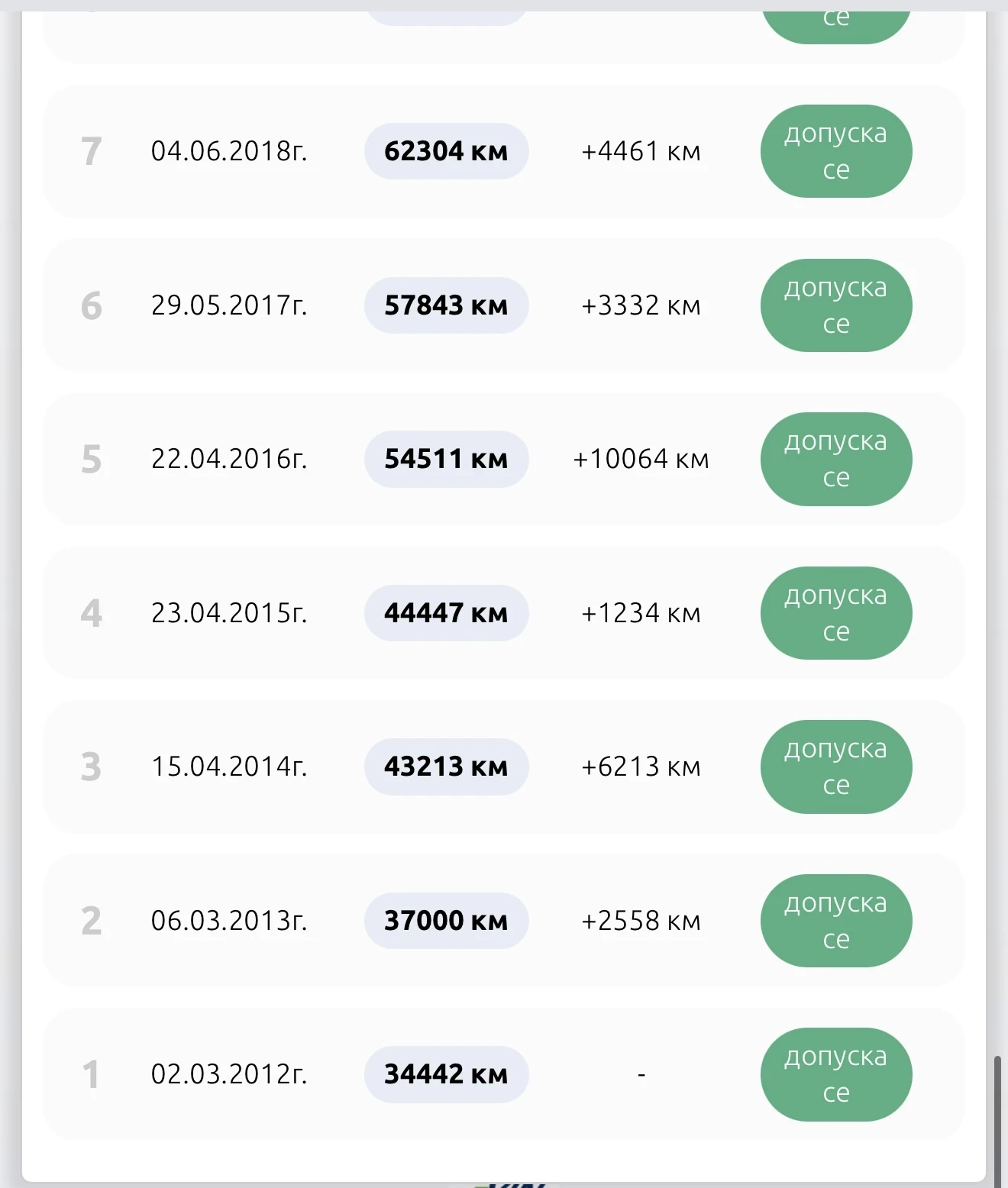Click the 34442 км mileage badge
This screenshot has height=1188, width=1008.
coord(446,1074)
